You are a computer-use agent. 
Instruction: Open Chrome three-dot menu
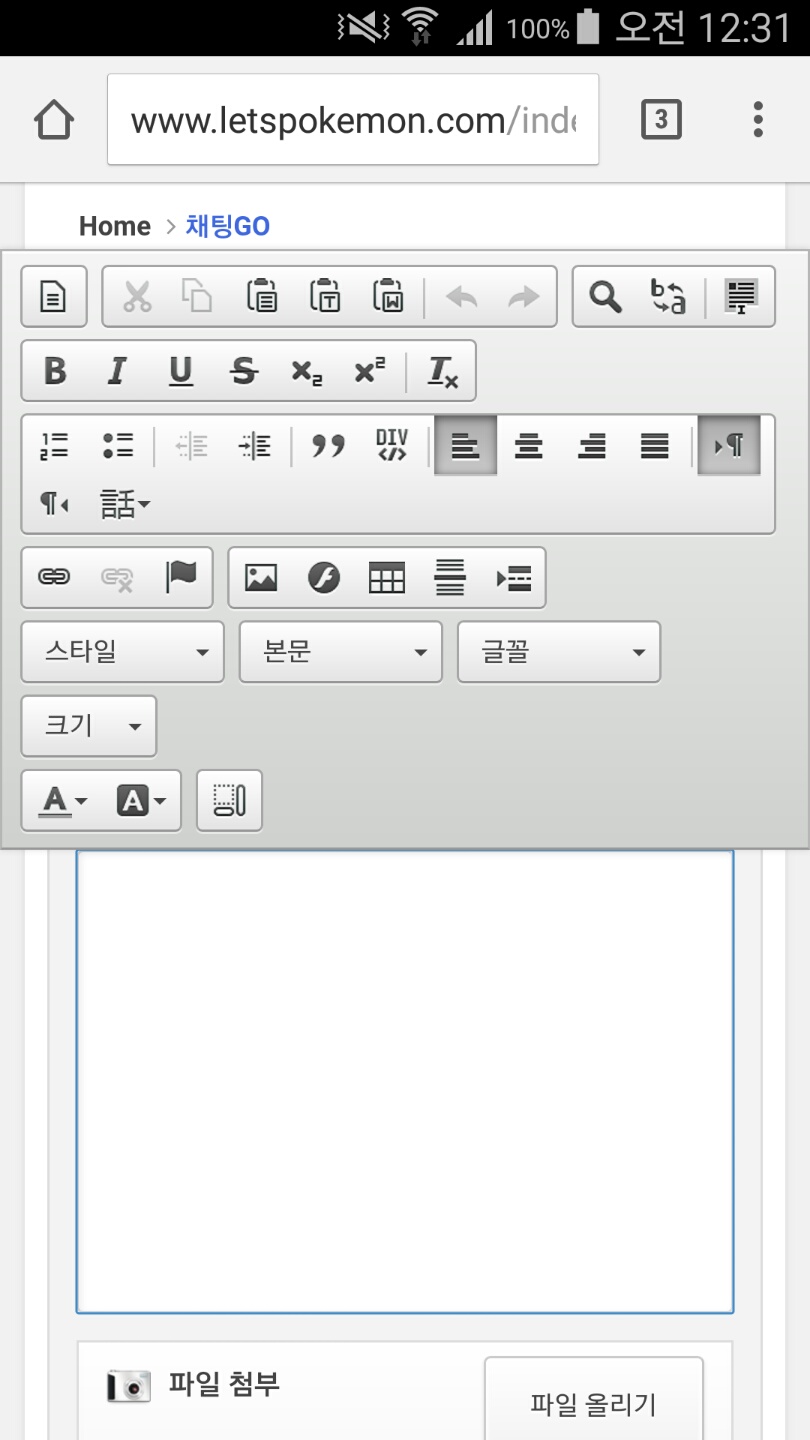click(x=758, y=120)
